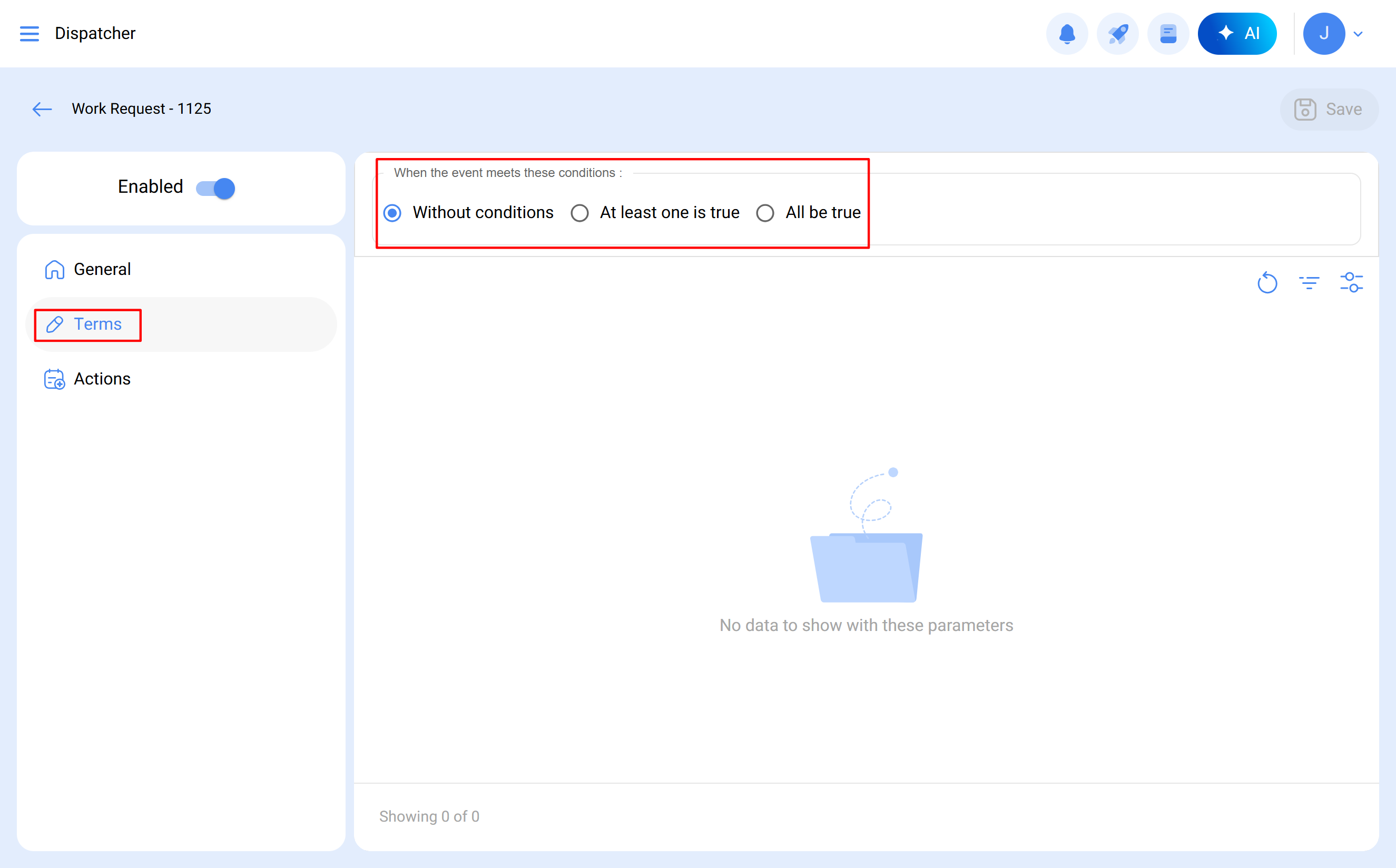Switch to the General section

[102, 269]
